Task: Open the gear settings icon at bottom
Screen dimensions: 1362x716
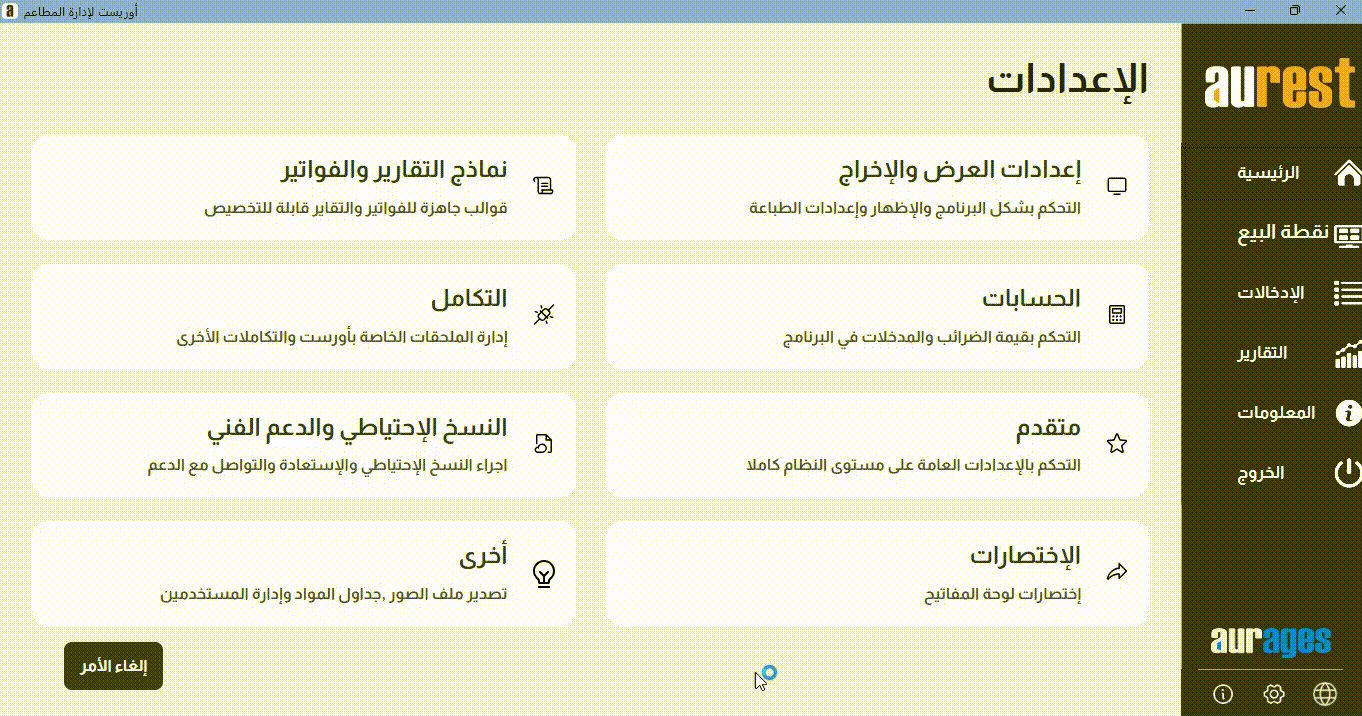Action: point(1273,694)
